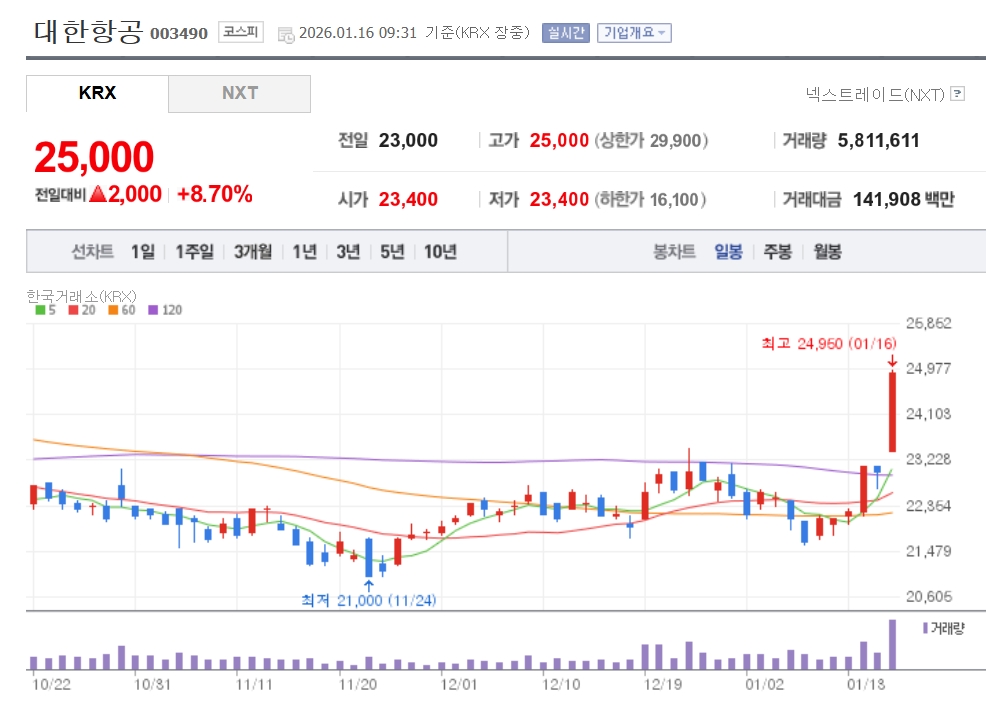Image resolution: width=986 pixels, height=720 pixels.
Task: Switch to the NXT tab
Action: click(x=240, y=93)
